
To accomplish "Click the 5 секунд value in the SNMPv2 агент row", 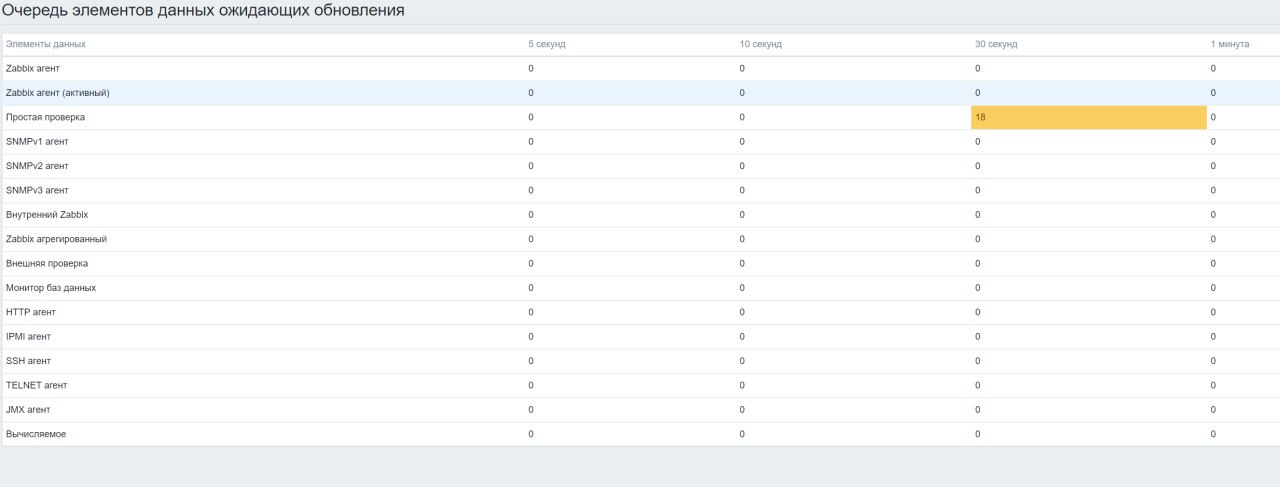I will coord(531,166).
